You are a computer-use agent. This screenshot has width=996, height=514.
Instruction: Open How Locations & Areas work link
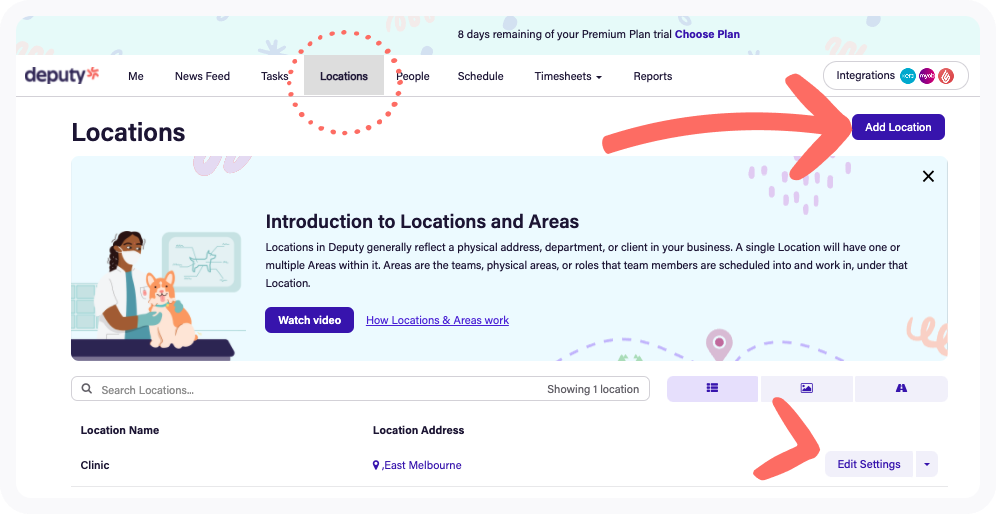pyautogui.click(x=437, y=320)
